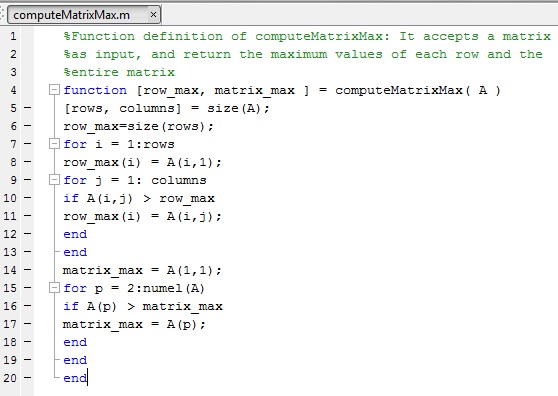Image resolution: width=558 pixels, height=396 pixels.
Task: Place cursor in 'if A(p) > matrix_max'
Action: (143, 306)
